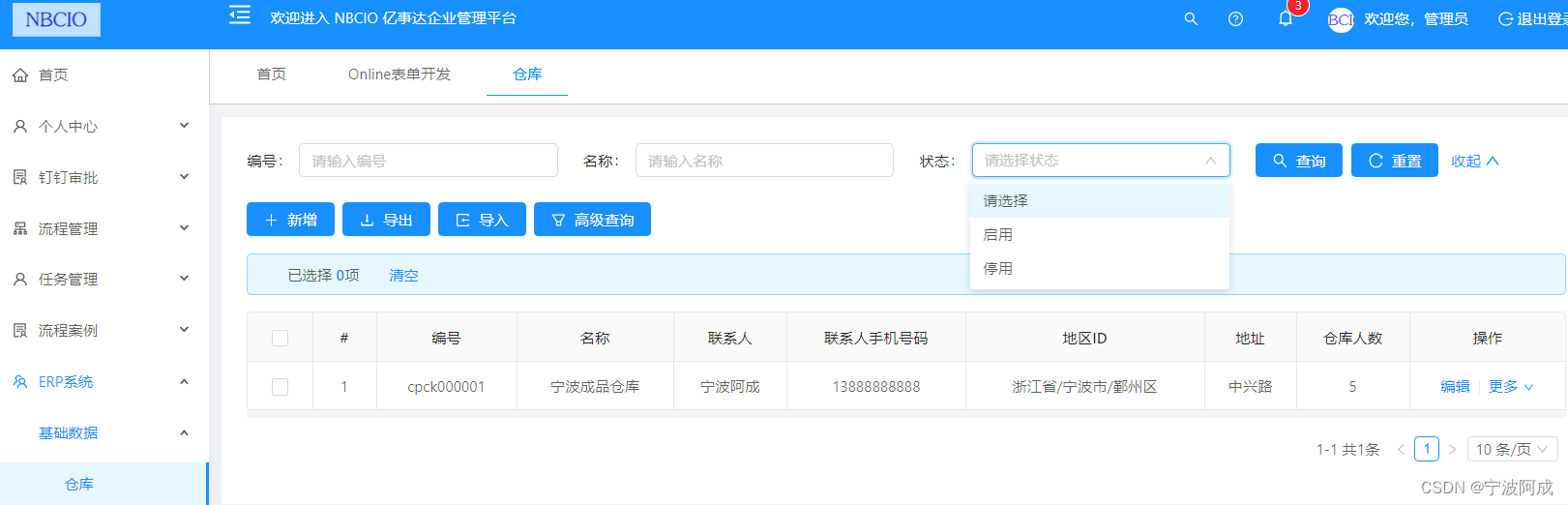Select page 1 in pagination
Viewport: 1568px width, 505px height.
[1427, 449]
